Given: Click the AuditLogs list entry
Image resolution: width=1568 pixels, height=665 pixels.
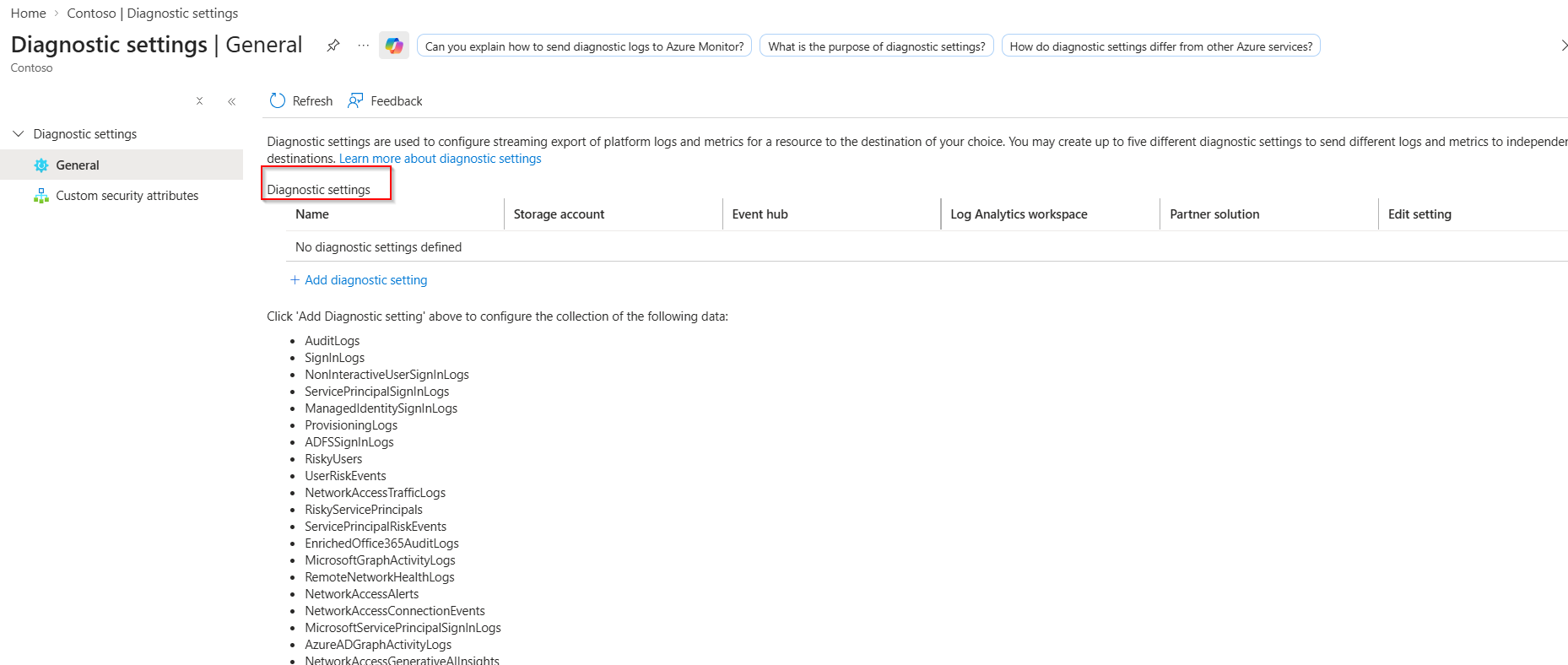Looking at the screenshot, I should click(x=333, y=341).
